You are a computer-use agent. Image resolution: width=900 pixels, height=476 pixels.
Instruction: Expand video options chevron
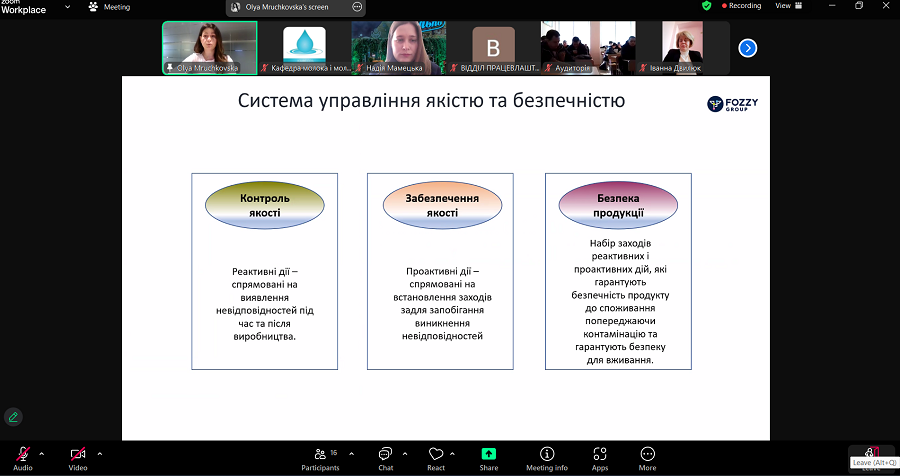(x=99, y=454)
